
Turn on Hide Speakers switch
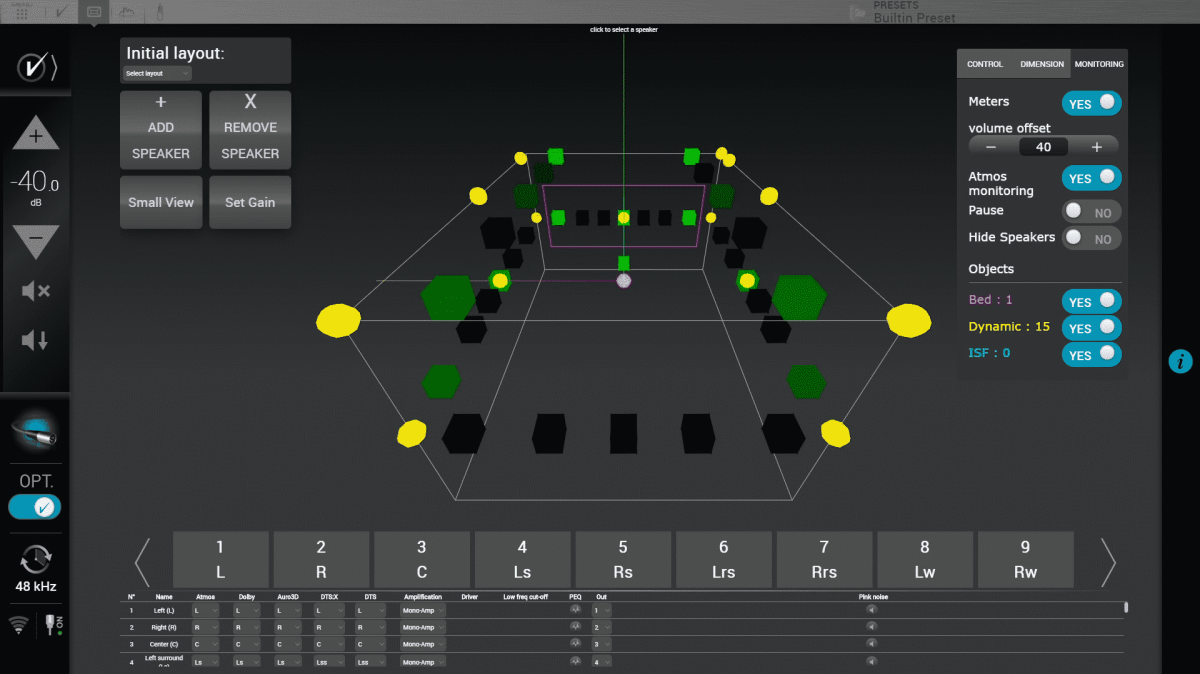1091,238
